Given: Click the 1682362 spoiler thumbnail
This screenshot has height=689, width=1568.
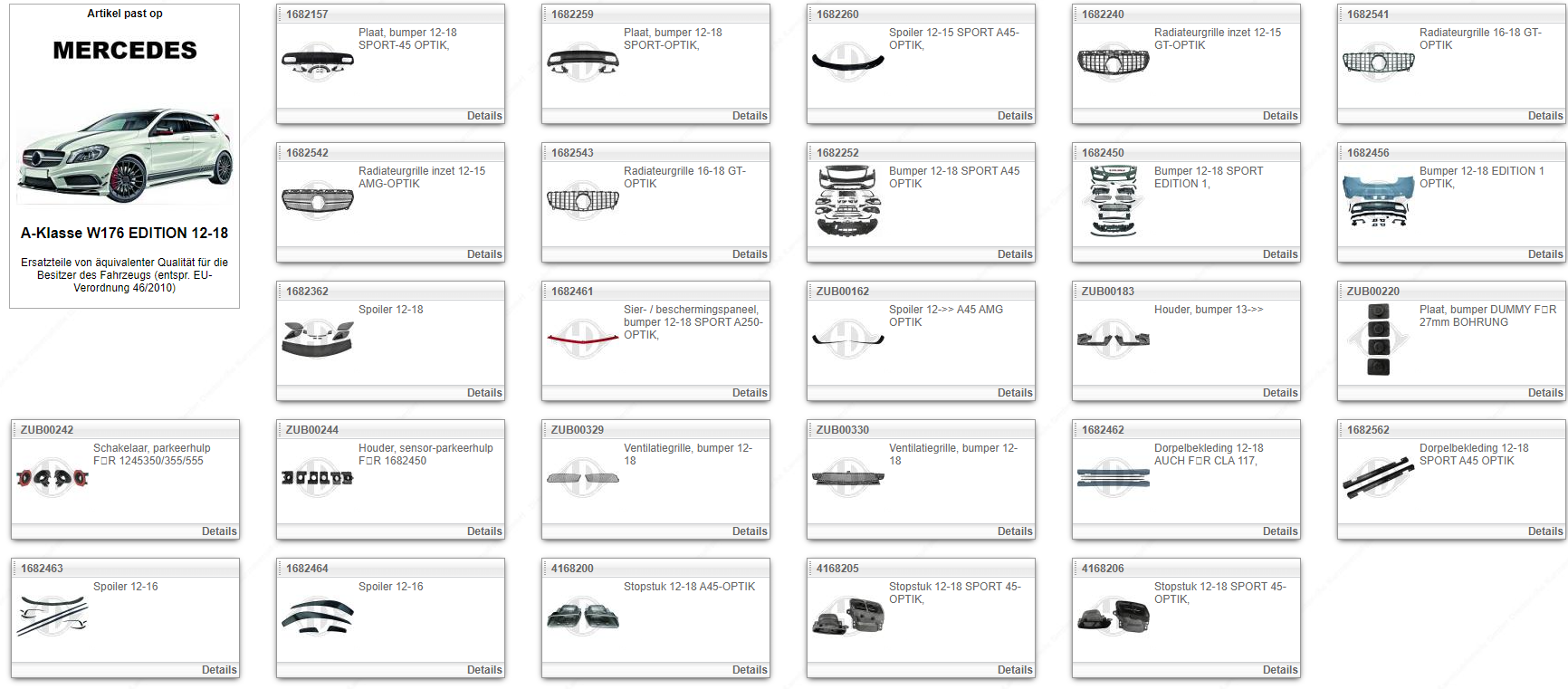Looking at the screenshot, I should pyautogui.click(x=318, y=339).
